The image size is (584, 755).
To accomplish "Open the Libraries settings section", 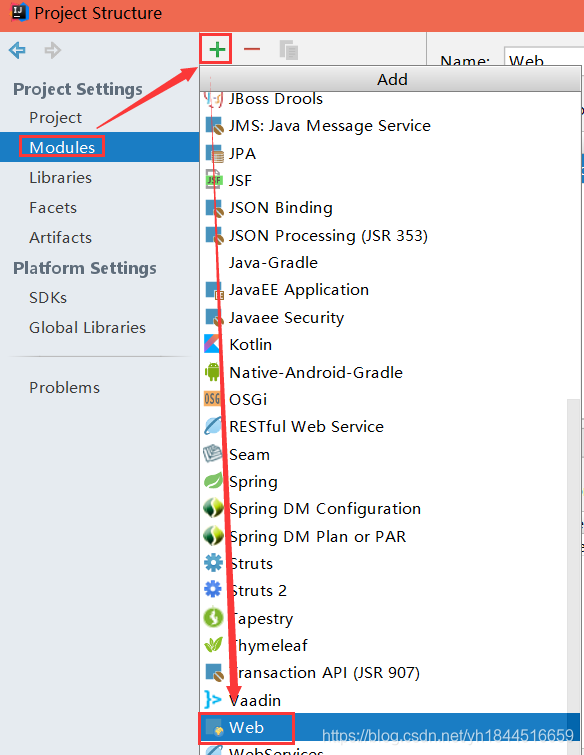I will tap(60, 177).
